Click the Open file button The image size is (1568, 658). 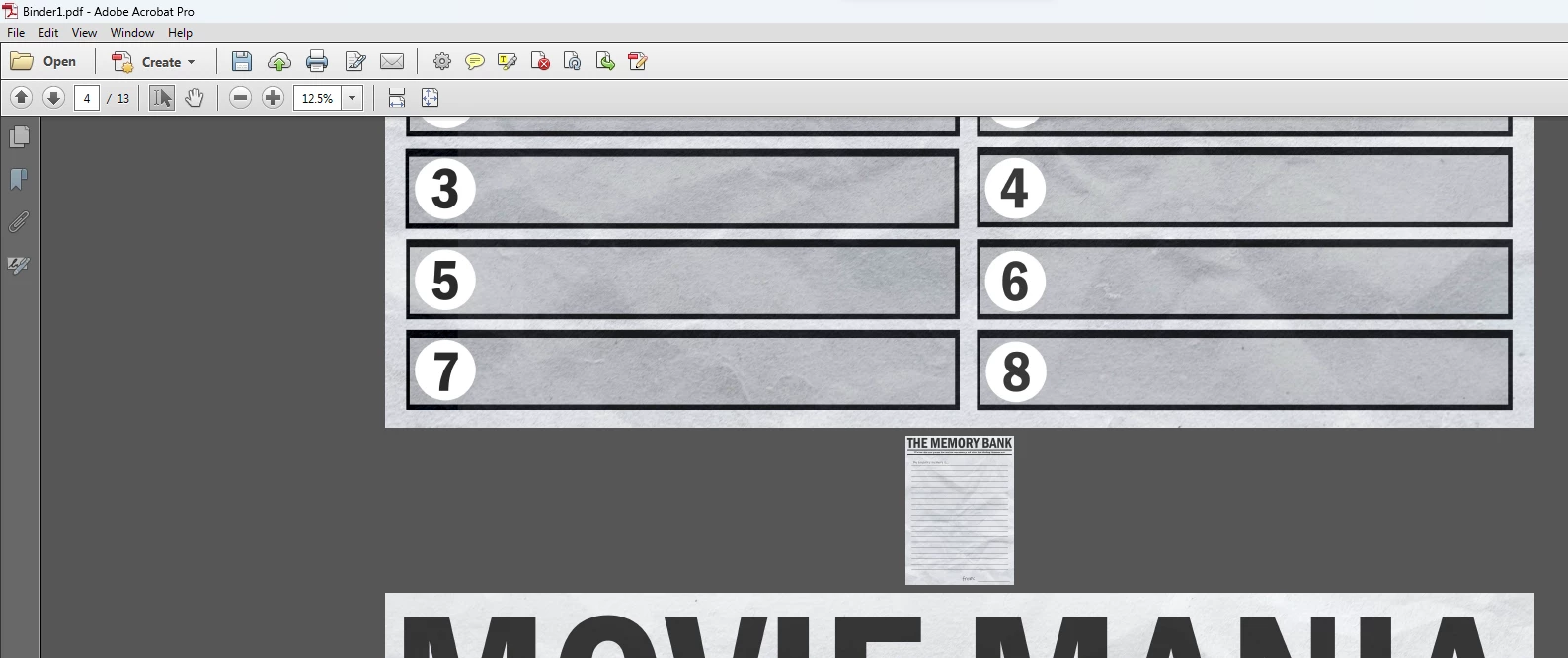click(x=43, y=61)
